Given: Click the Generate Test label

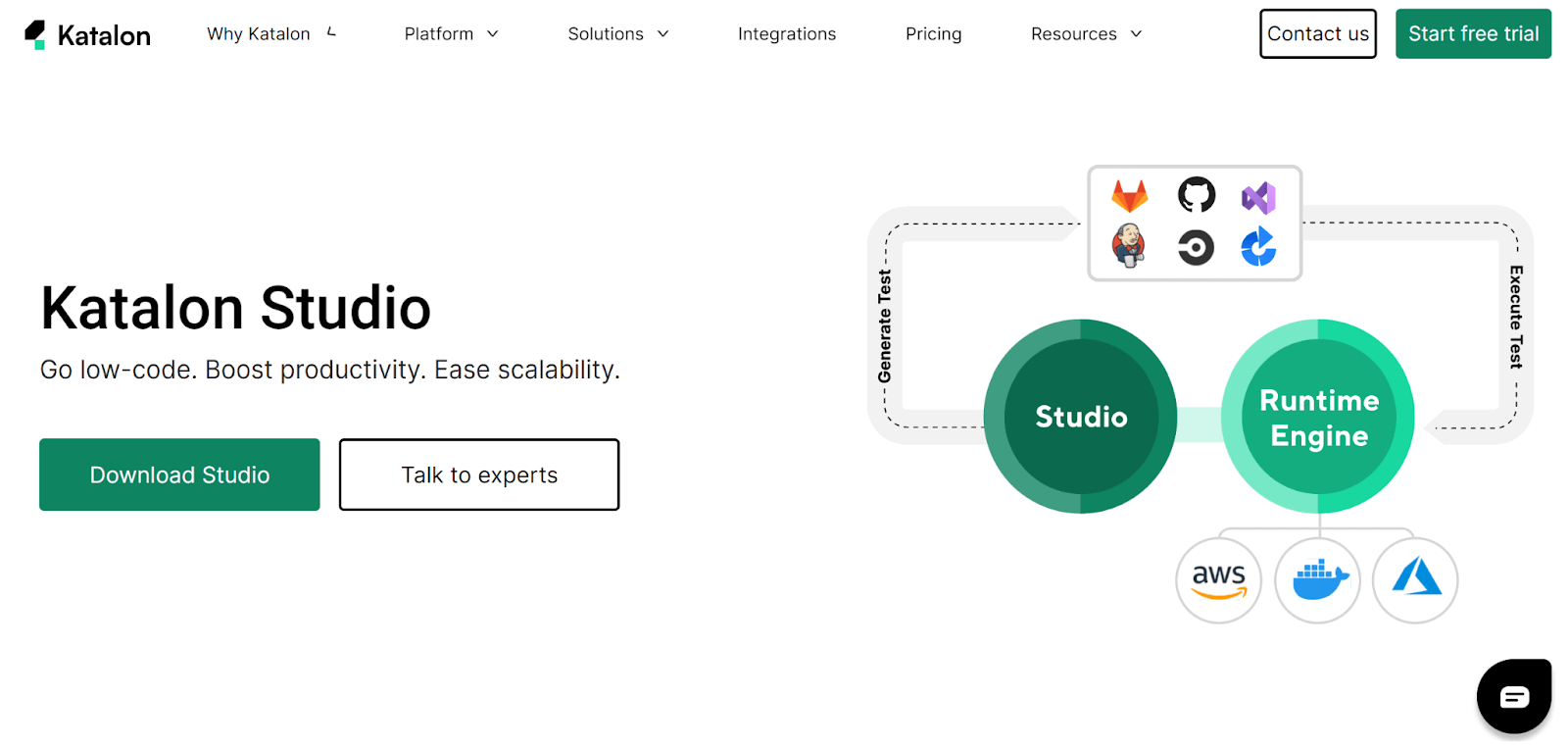Looking at the screenshot, I should (x=885, y=326).
